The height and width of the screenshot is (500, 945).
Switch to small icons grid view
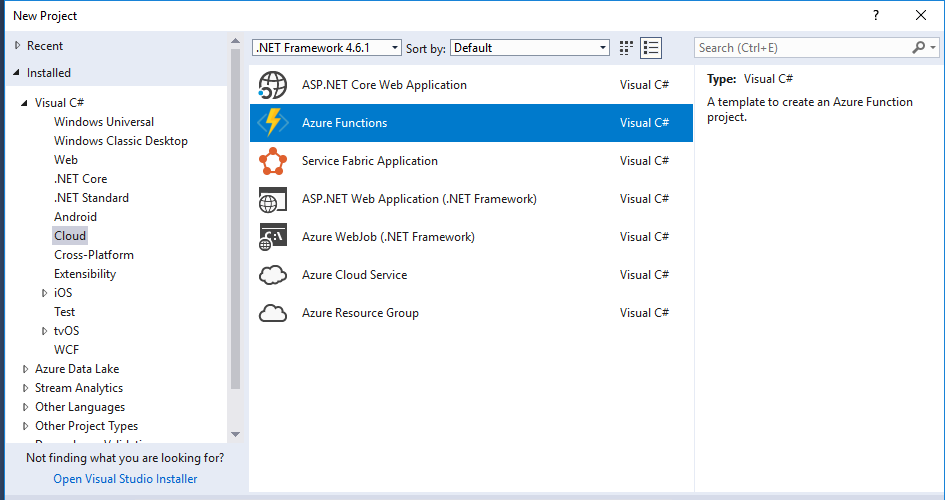click(x=626, y=48)
